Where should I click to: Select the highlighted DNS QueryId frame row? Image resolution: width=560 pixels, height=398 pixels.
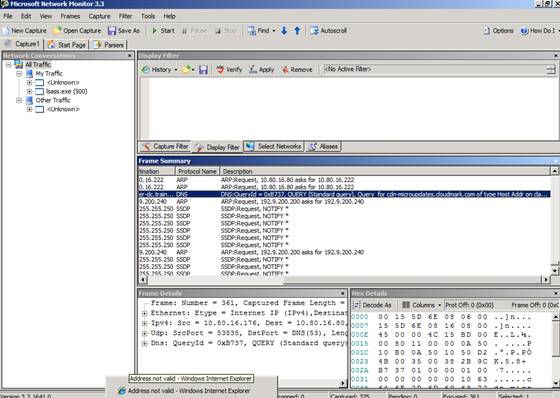344,194
